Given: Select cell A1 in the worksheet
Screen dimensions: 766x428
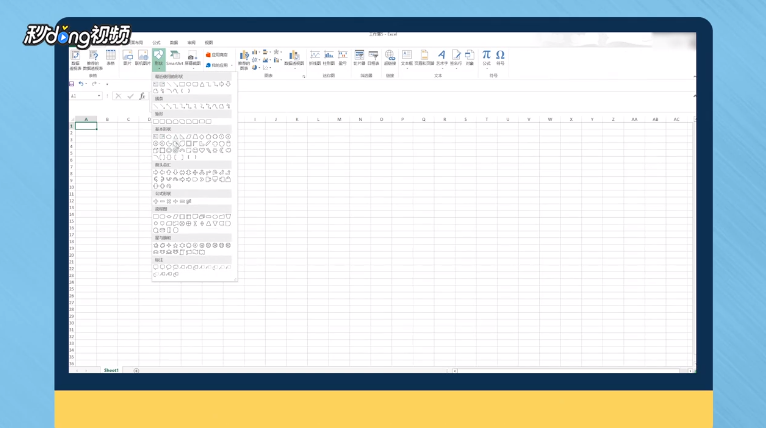Looking at the screenshot, I should click(86, 126).
